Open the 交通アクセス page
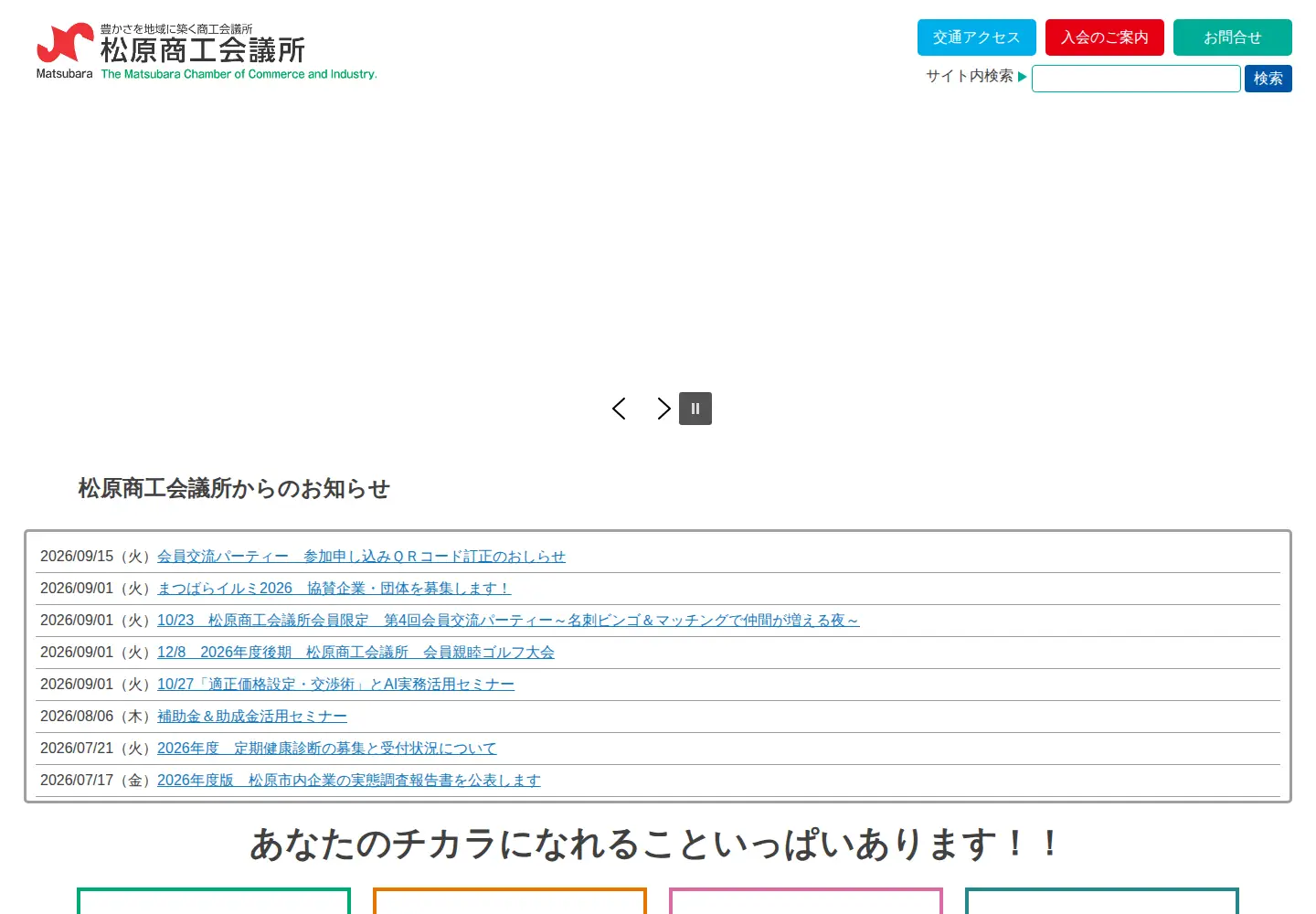This screenshot has width=1316, height=914. (977, 37)
